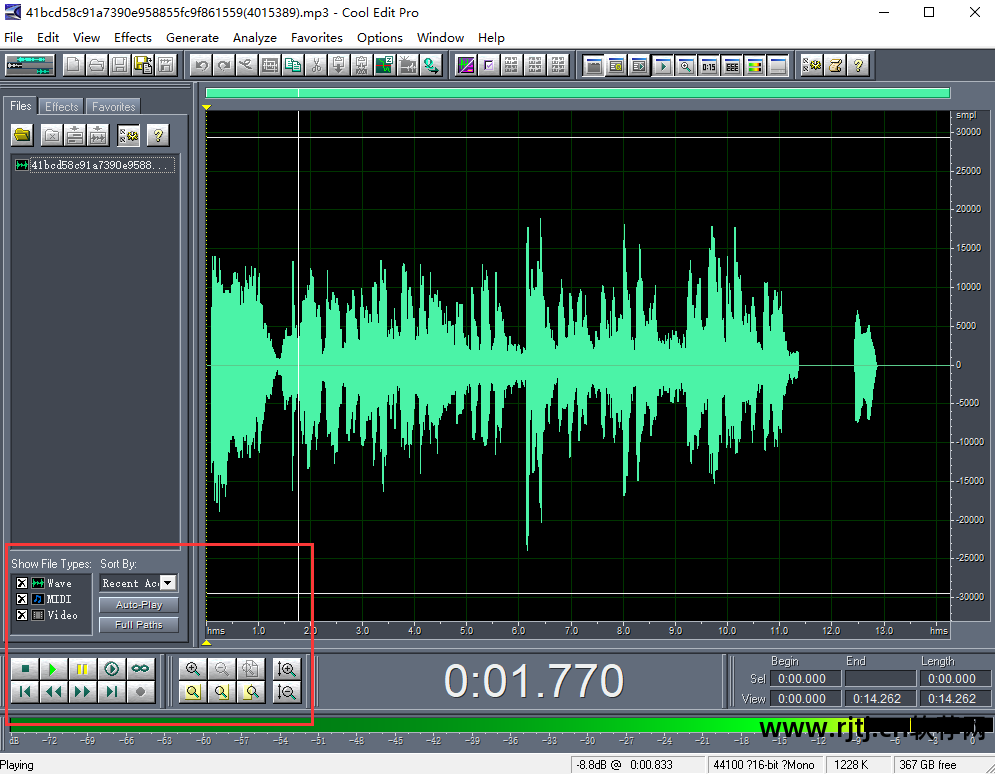995x774 pixels.
Task: Zoom out vertically with arrow minus magnifier
Action: (287, 692)
